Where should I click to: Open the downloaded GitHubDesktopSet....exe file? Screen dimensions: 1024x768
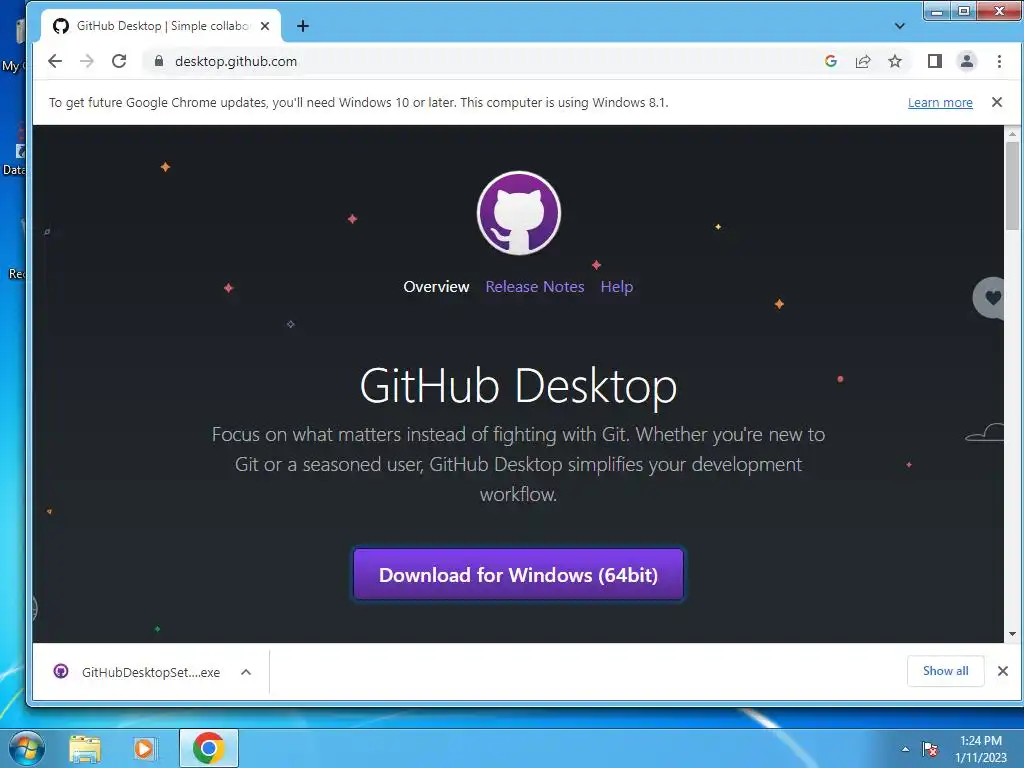point(139,672)
